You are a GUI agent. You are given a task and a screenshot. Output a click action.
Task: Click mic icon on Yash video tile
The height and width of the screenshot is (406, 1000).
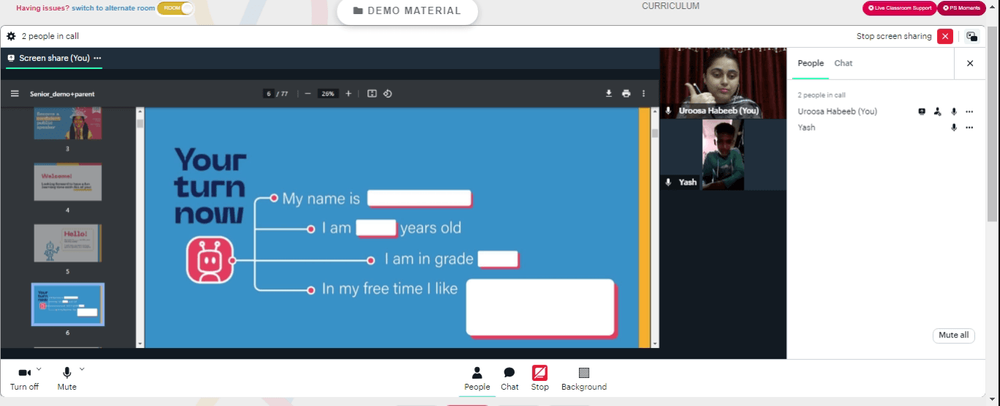tap(668, 182)
